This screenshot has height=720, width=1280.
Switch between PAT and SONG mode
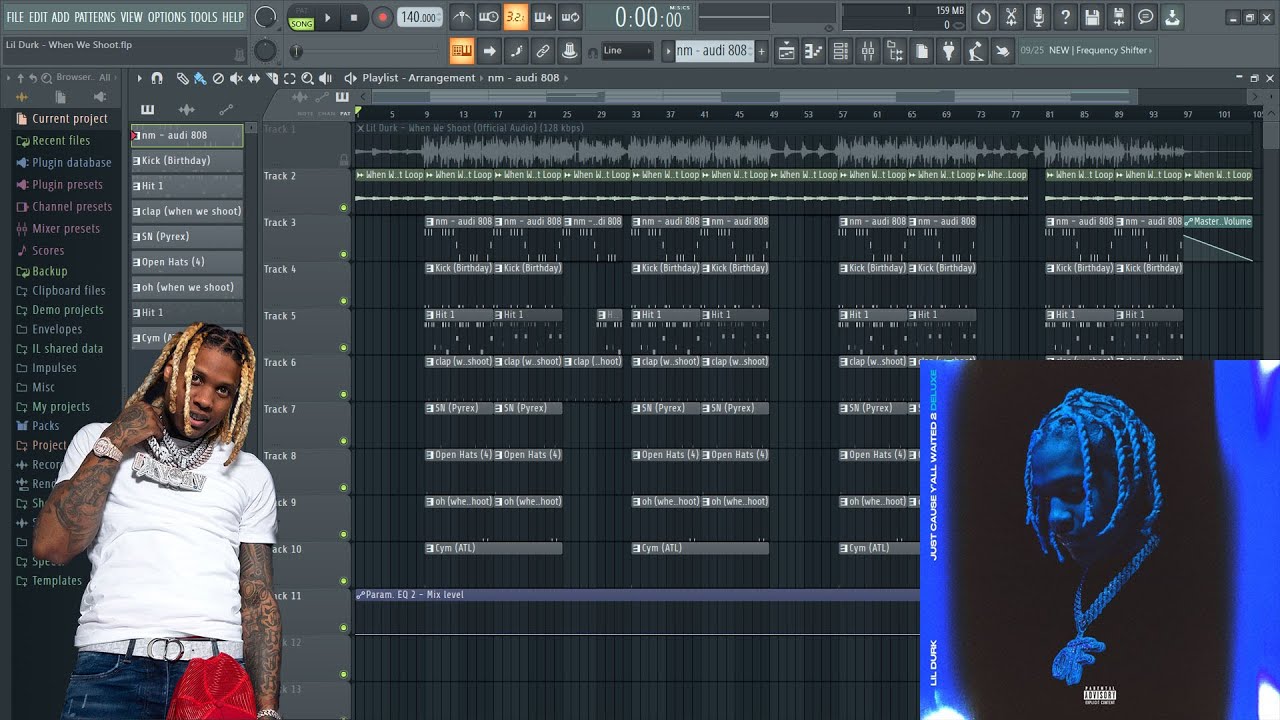click(x=301, y=18)
